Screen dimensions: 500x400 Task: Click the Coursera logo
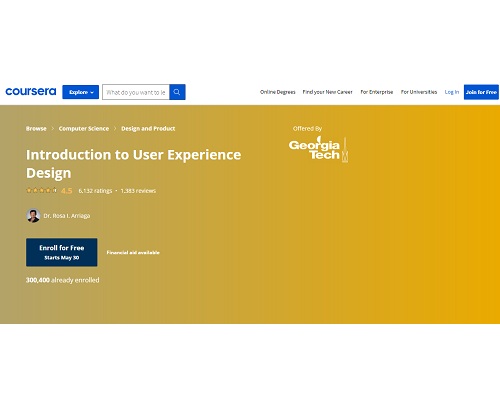(x=31, y=92)
